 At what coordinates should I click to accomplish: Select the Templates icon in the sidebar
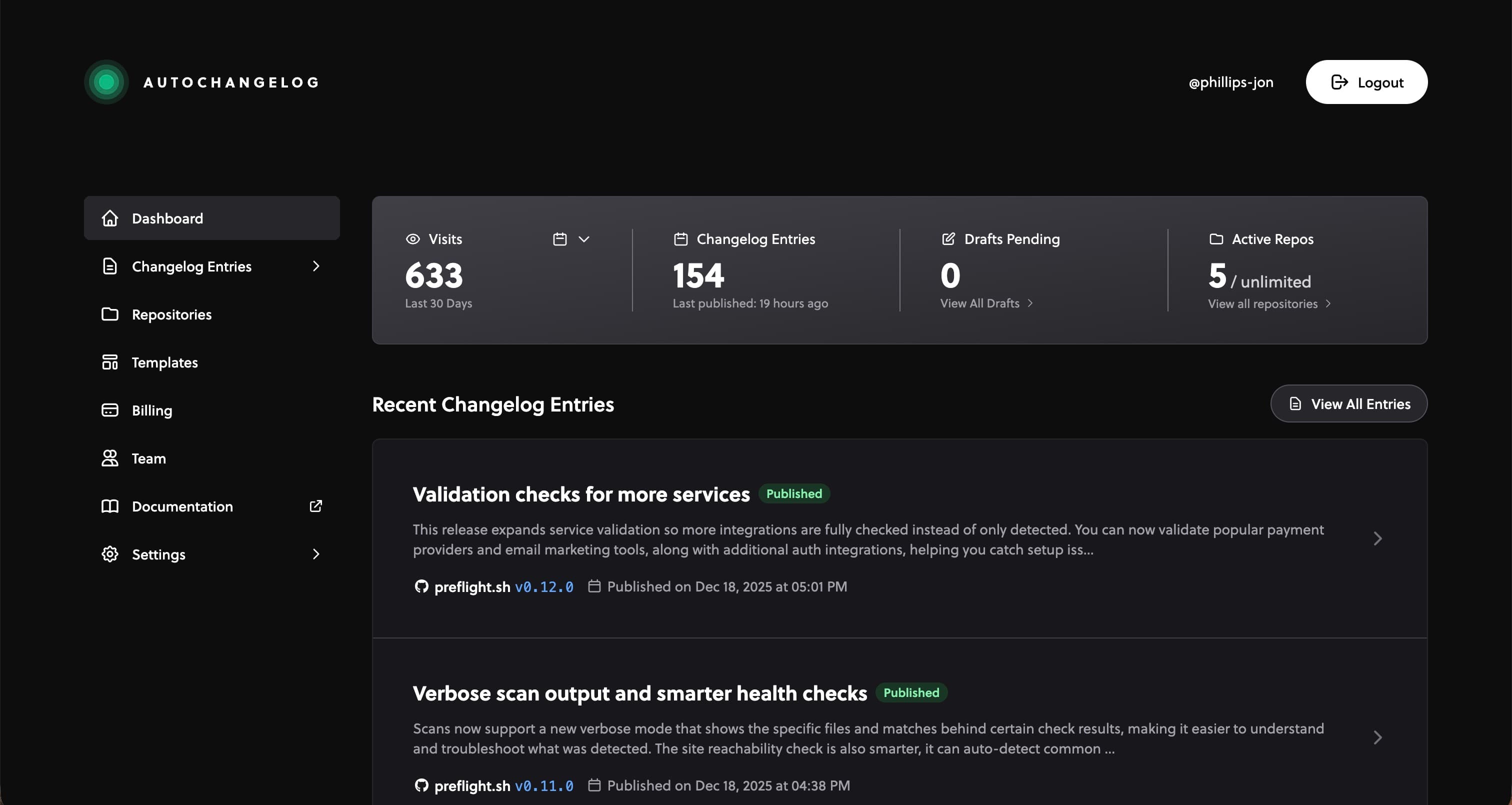[x=110, y=361]
